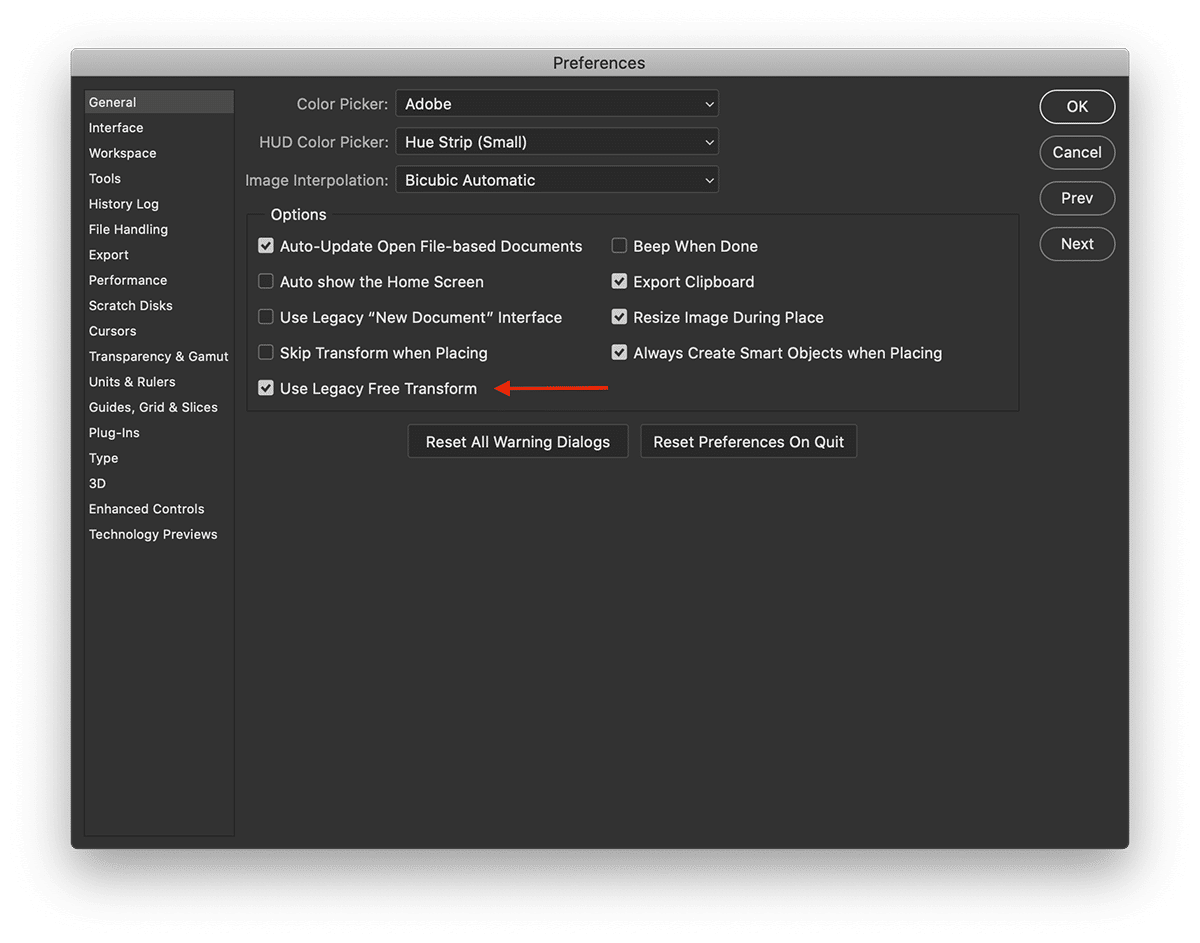
Task: Enable Use Legacy "New Document" Interface
Action: pyautogui.click(x=266, y=317)
